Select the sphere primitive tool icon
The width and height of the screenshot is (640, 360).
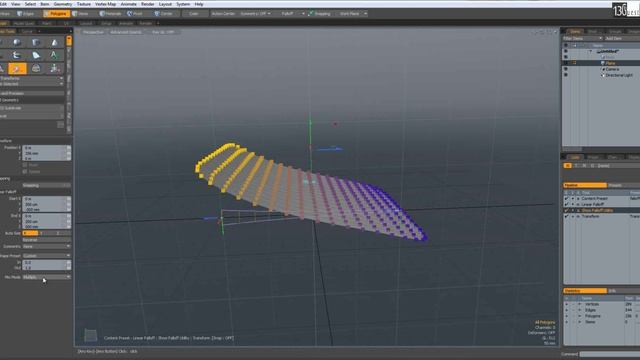tap(17, 42)
